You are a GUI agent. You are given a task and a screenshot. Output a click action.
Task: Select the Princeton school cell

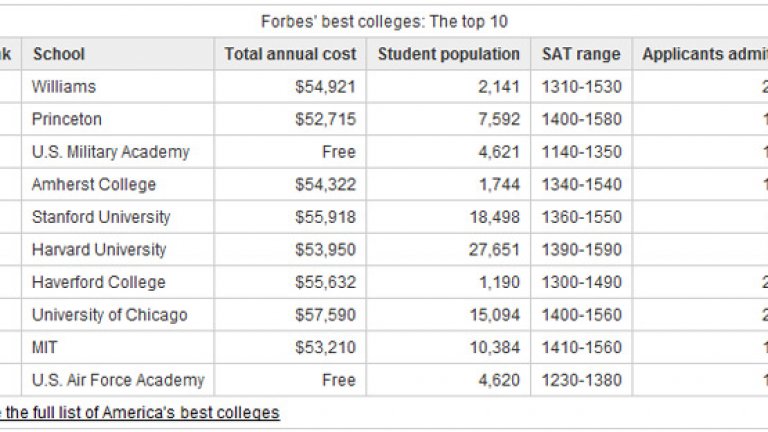click(x=67, y=119)
